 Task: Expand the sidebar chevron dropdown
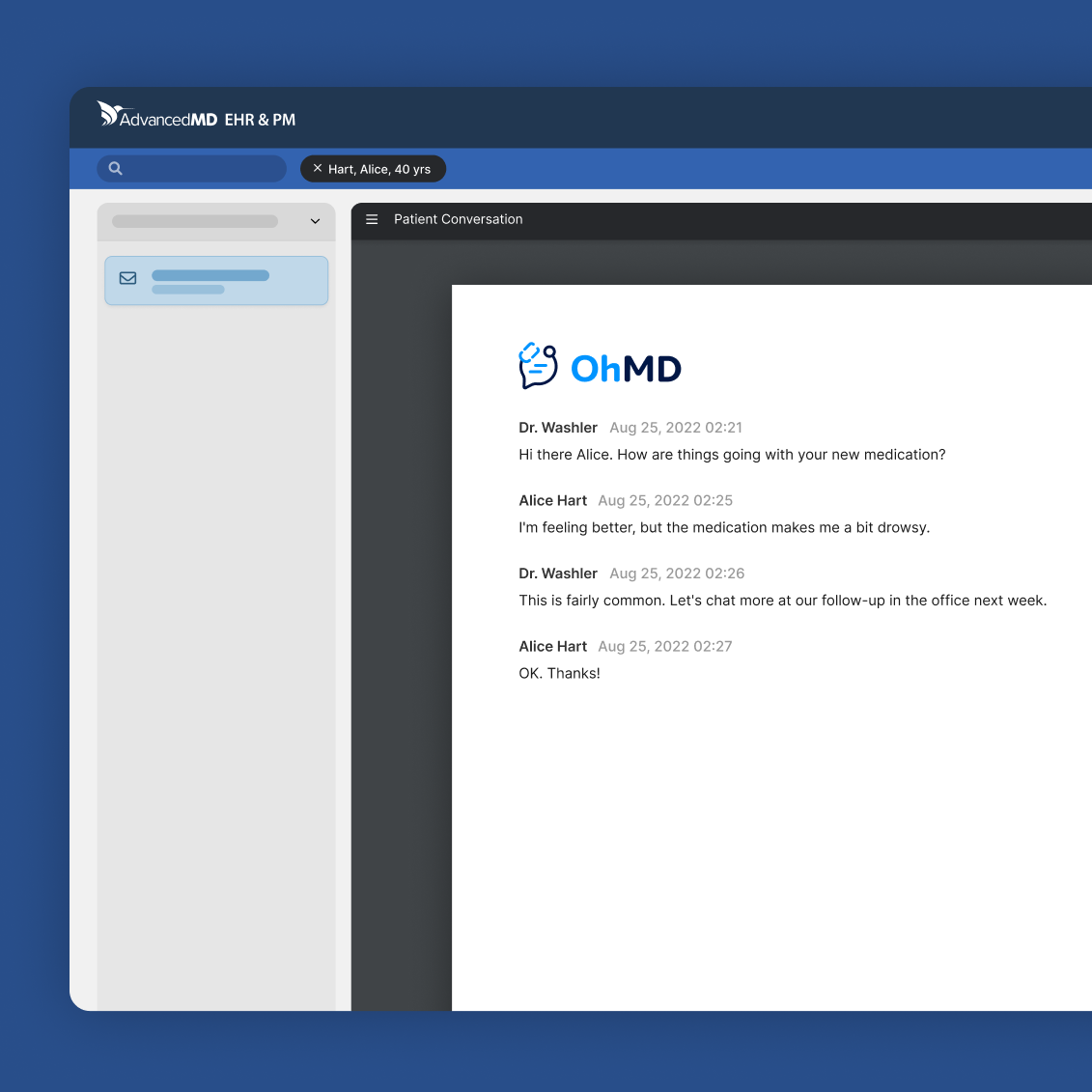pos(315,221)
